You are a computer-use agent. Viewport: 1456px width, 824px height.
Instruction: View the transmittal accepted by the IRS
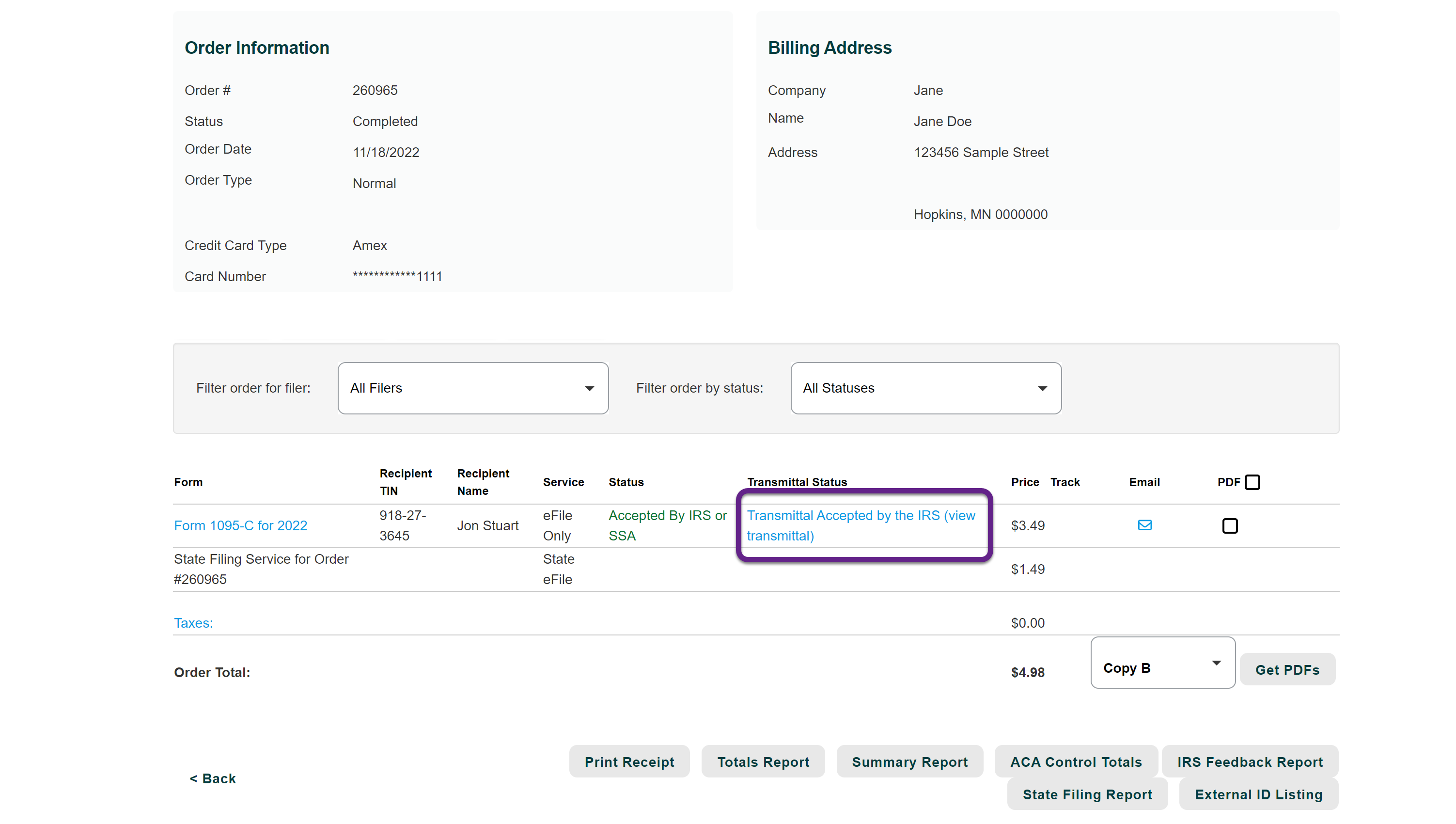pyautogui.click(x=861, y=525)
